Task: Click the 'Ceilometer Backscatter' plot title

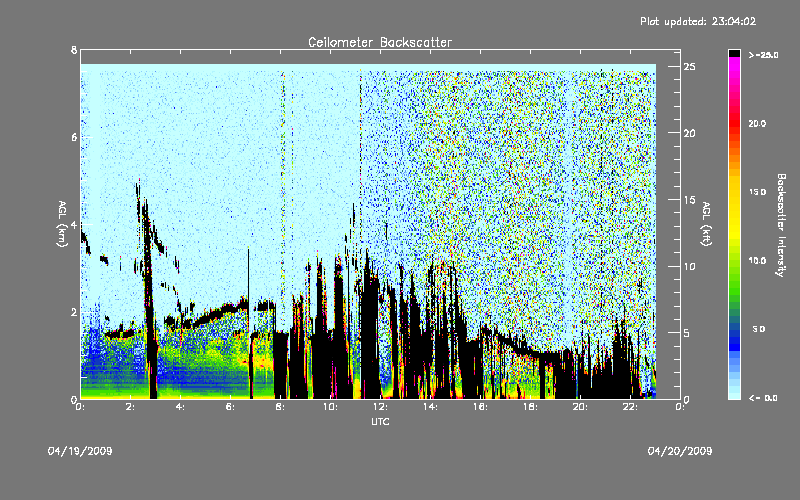Action: 380,42
